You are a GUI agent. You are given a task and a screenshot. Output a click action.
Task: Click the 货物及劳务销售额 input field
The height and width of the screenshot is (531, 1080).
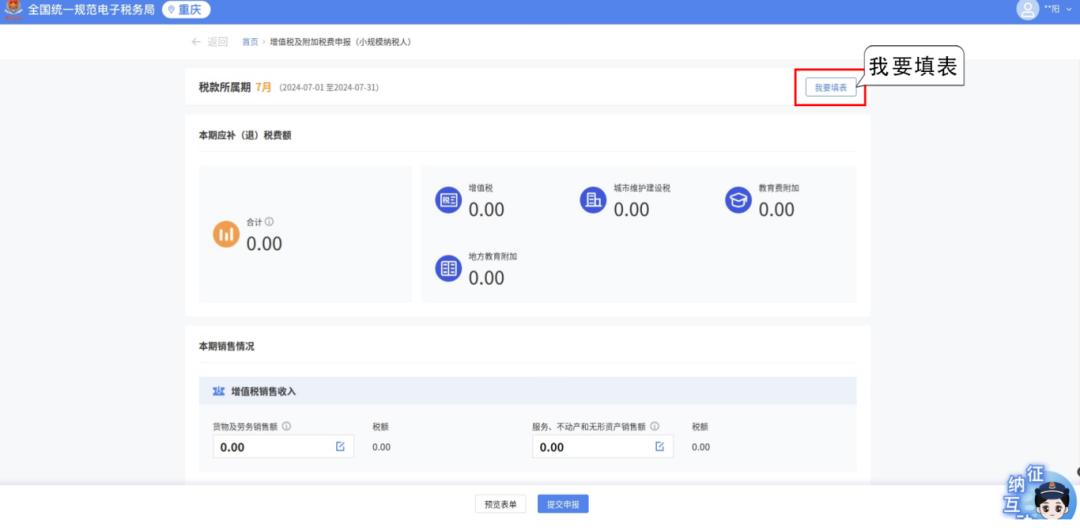pyautogui.click(x=270, y=447)
